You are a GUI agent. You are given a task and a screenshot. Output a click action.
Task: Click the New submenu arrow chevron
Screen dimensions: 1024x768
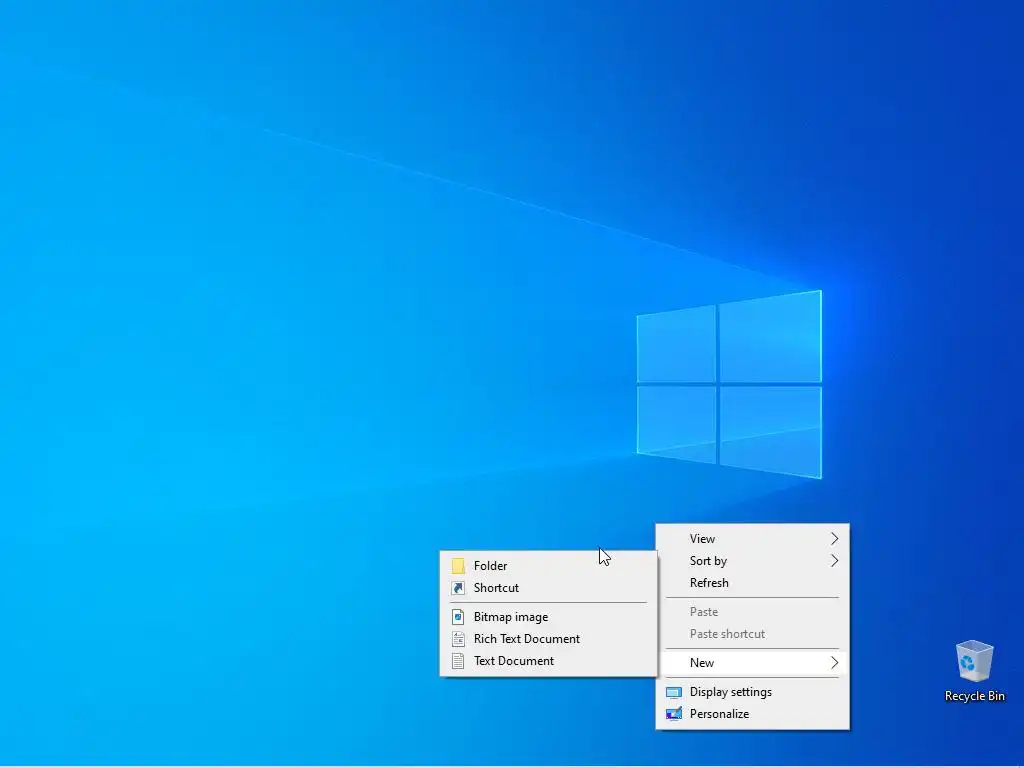pyautogui.click(x=834, y=663)
